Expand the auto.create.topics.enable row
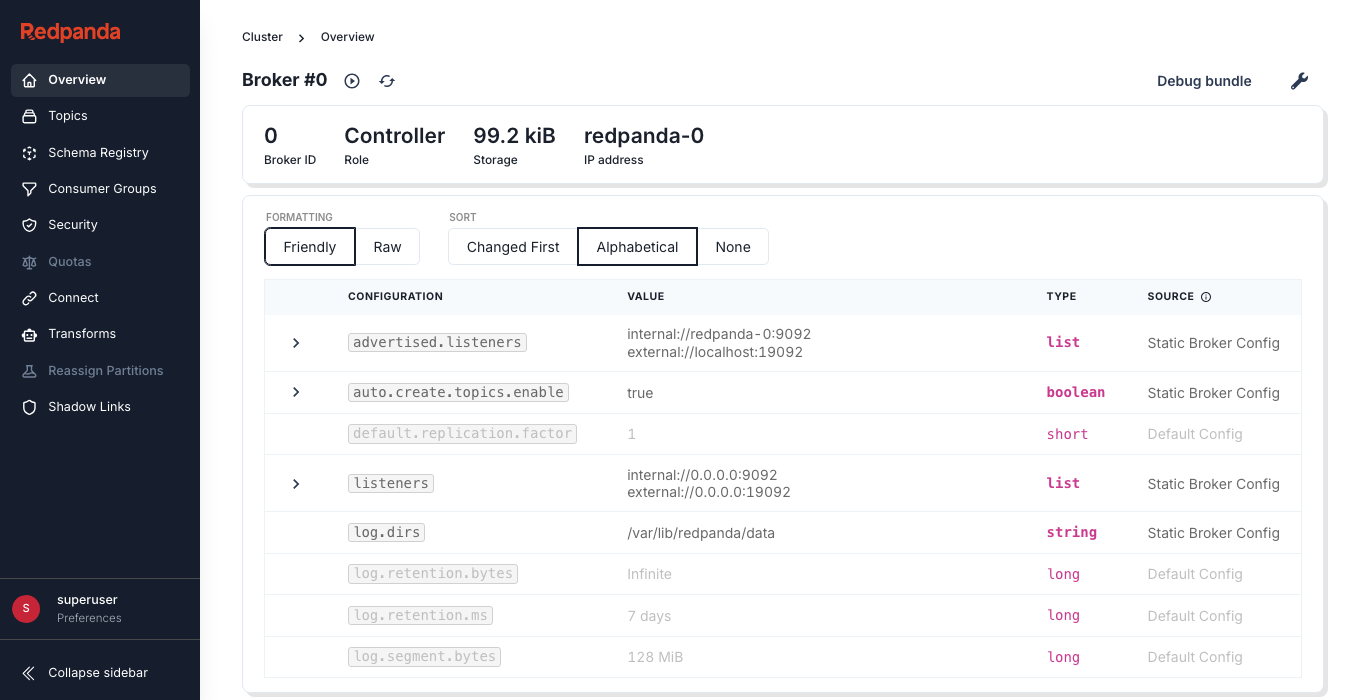The height and width of the screenshot is (700, 1366). point(296,392)
